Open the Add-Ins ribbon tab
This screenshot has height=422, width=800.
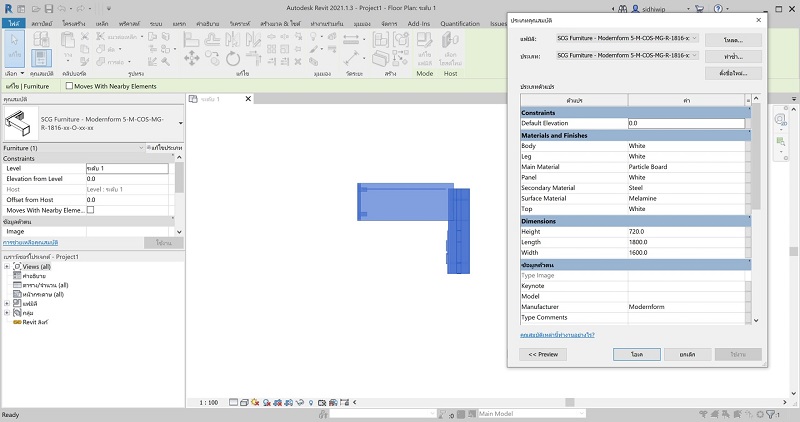(x=419, y=22)
